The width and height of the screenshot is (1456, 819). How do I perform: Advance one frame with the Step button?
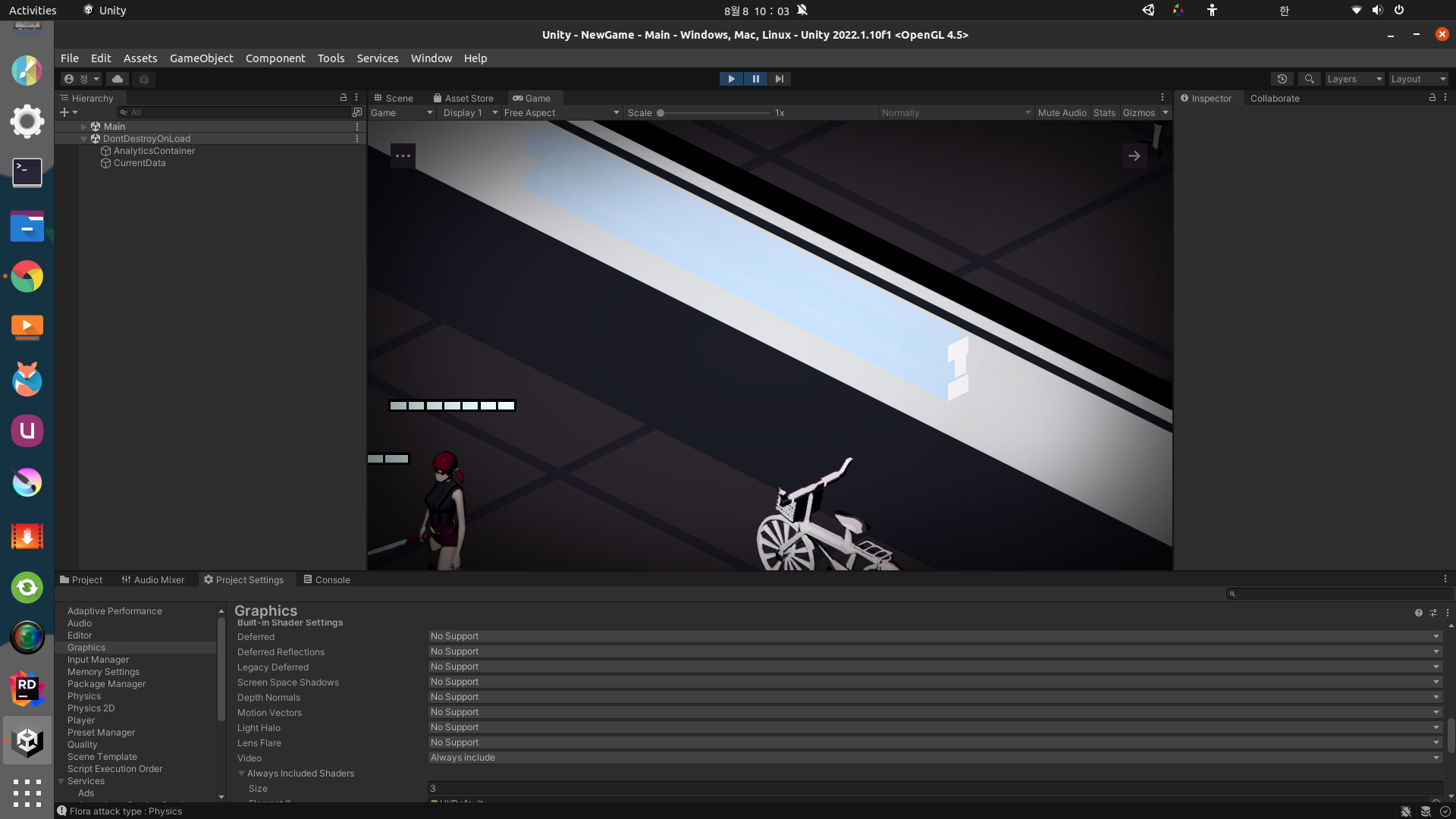(780, 79)
